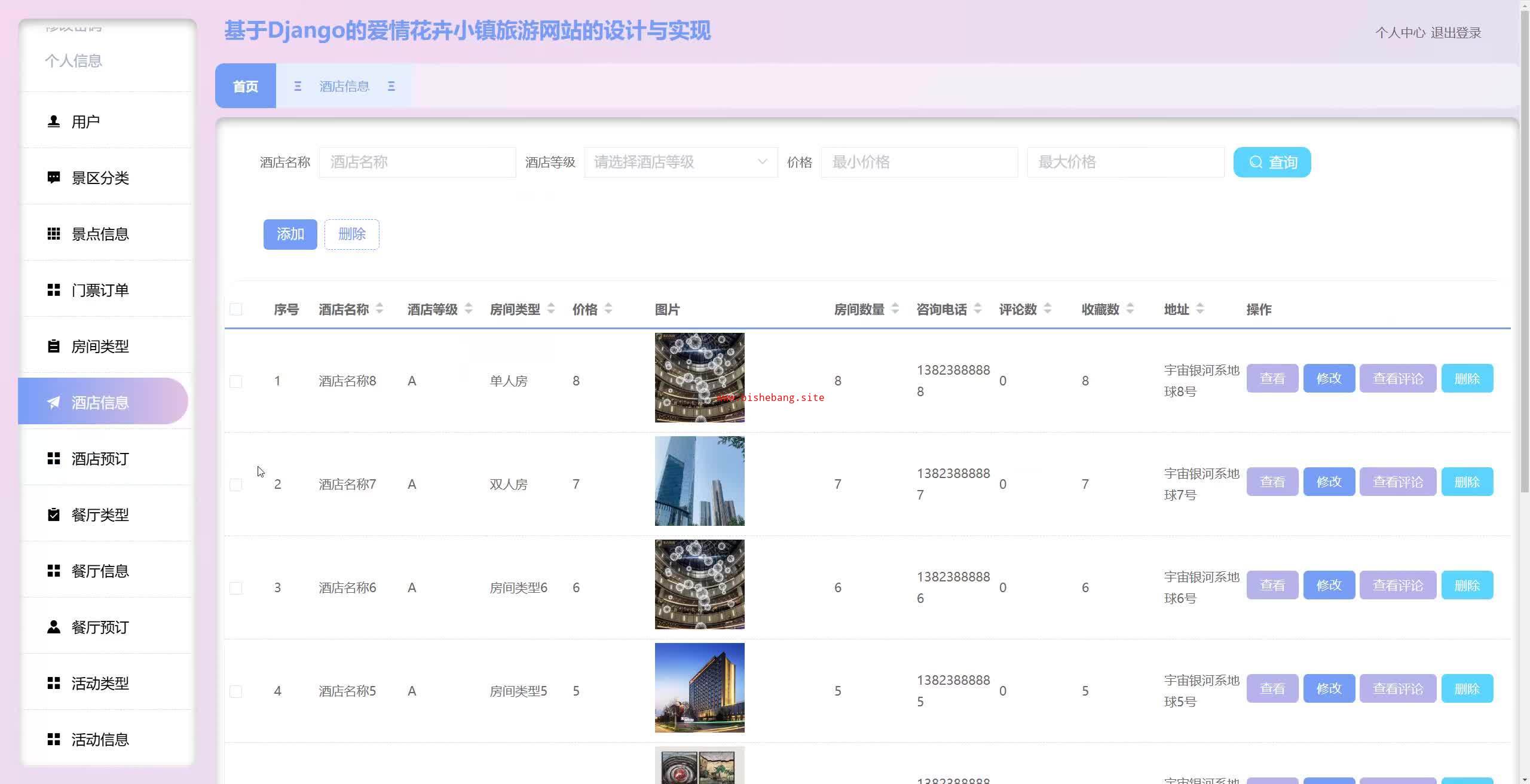
Task: Check the row checkbox for 酒店名称8
Action: [236, 381]
